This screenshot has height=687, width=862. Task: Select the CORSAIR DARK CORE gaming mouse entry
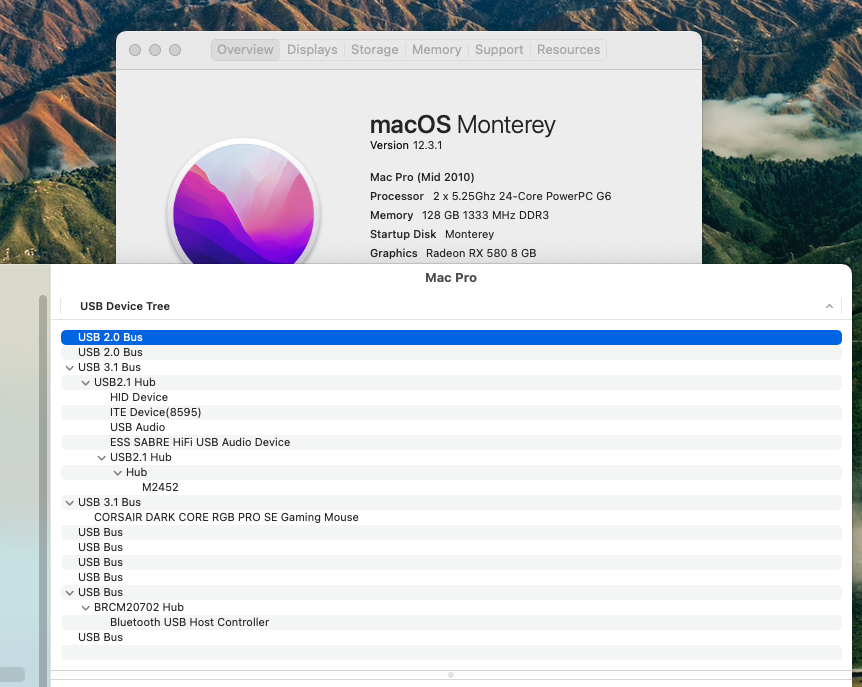tap(226, 517)
